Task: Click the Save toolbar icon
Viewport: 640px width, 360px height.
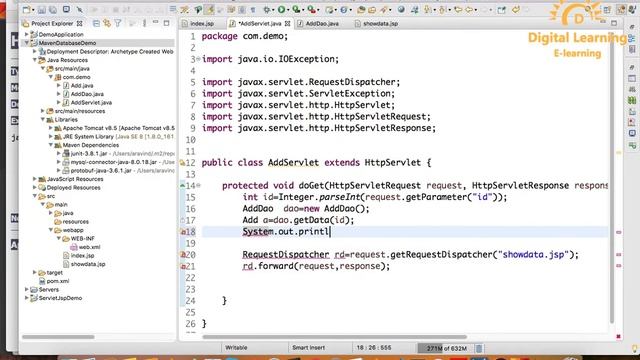Action: point(42,9)
